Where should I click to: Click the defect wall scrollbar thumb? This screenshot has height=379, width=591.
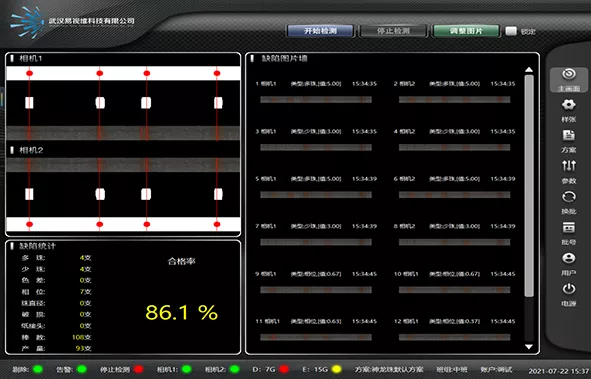529,185
